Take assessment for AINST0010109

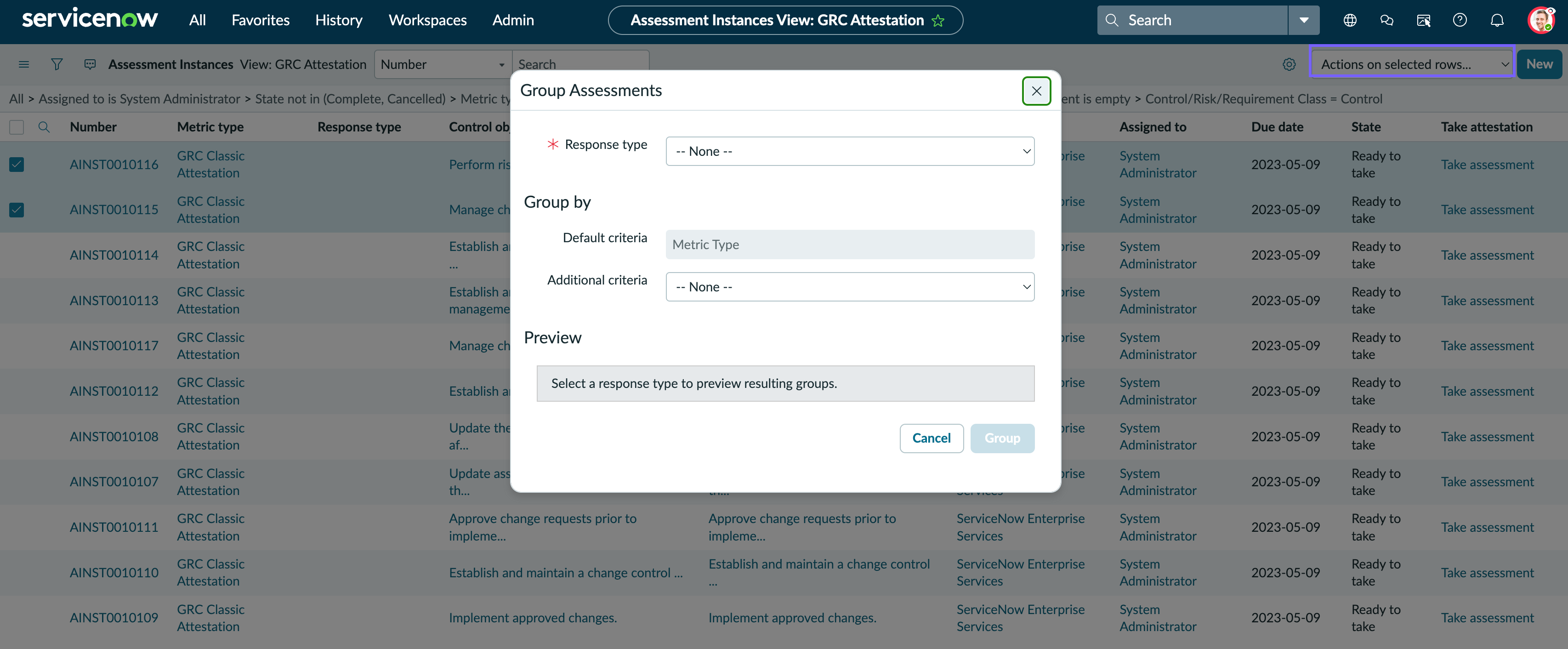point(1487,618)
